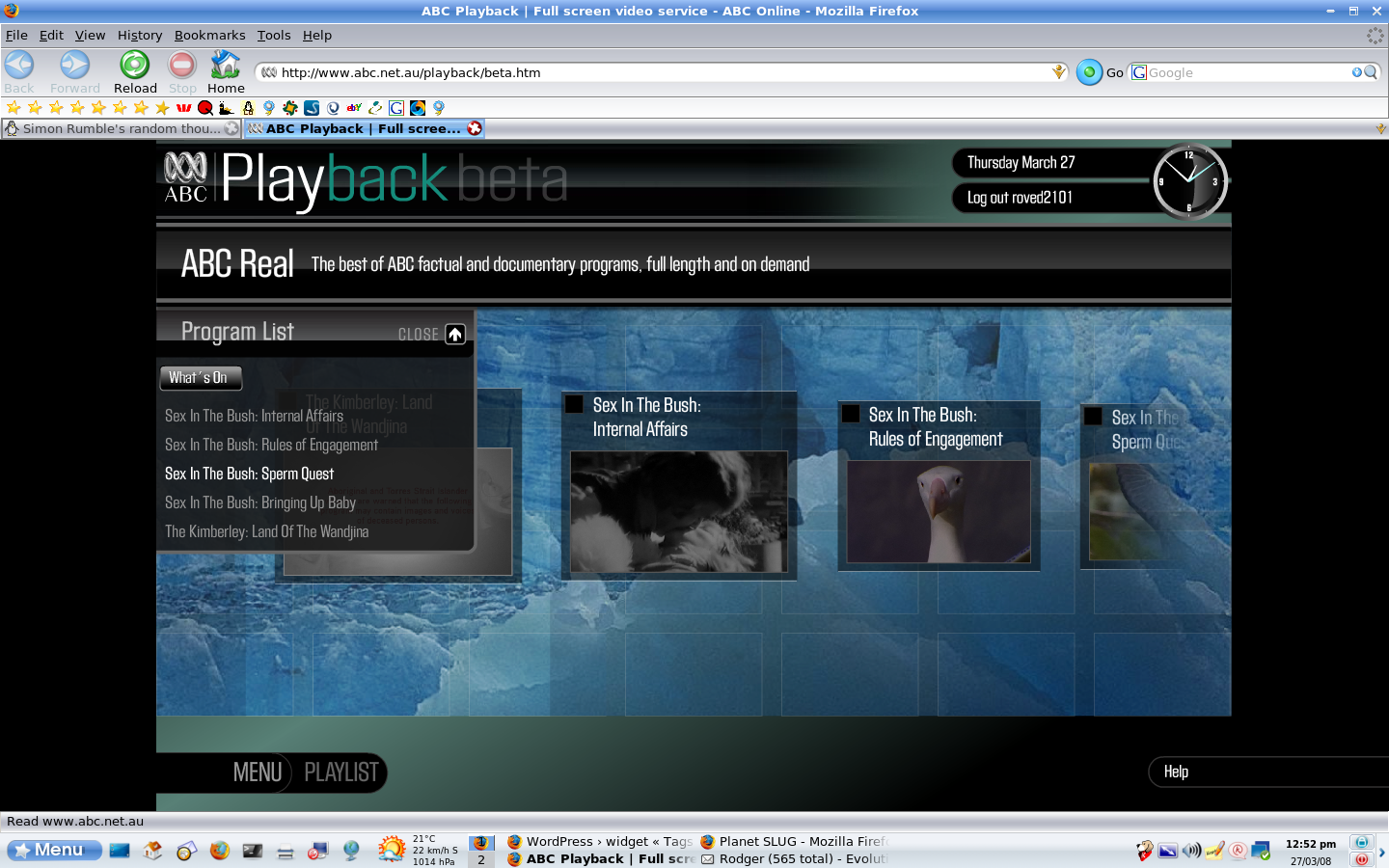Open the Tools menu
This screenshot has width=1389, height=868.
(274, 35)
